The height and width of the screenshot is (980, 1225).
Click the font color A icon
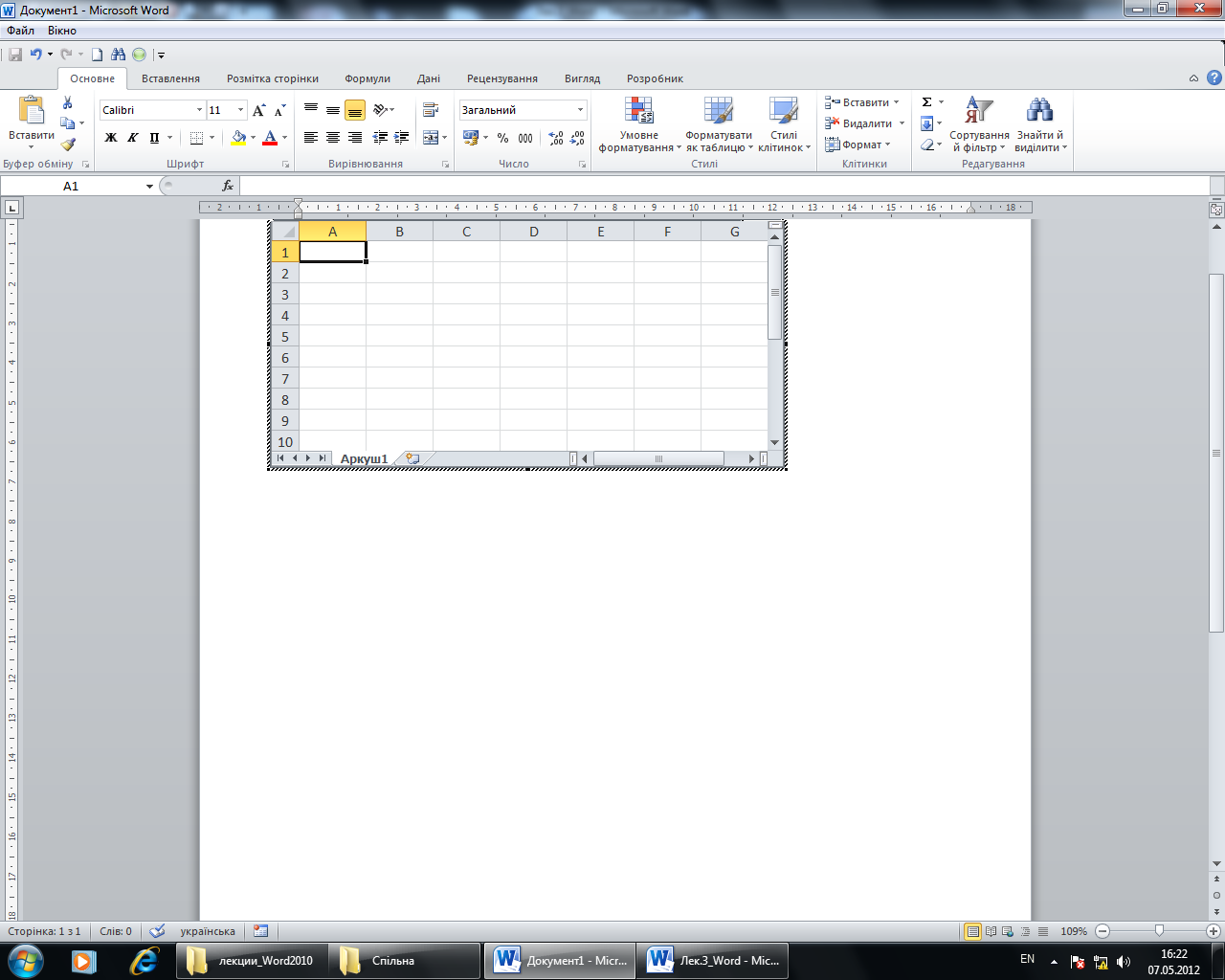(270, 138)
